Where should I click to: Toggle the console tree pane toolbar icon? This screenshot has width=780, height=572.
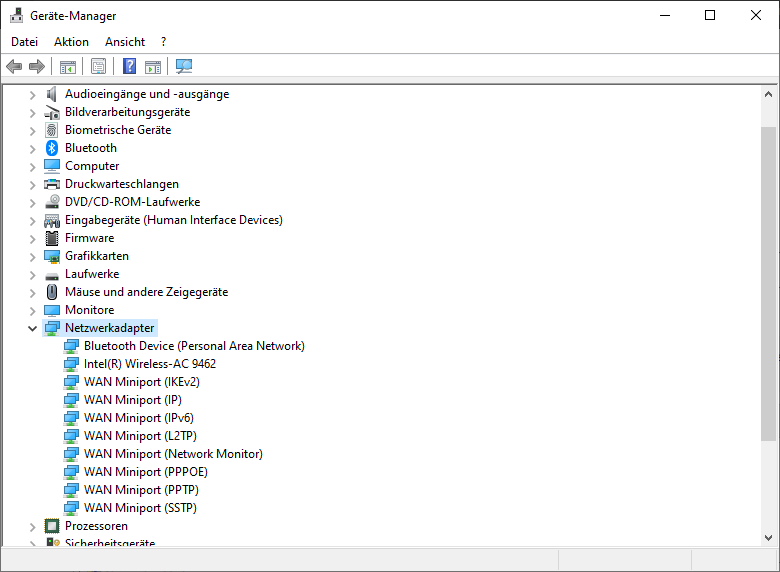pos(68,66)
